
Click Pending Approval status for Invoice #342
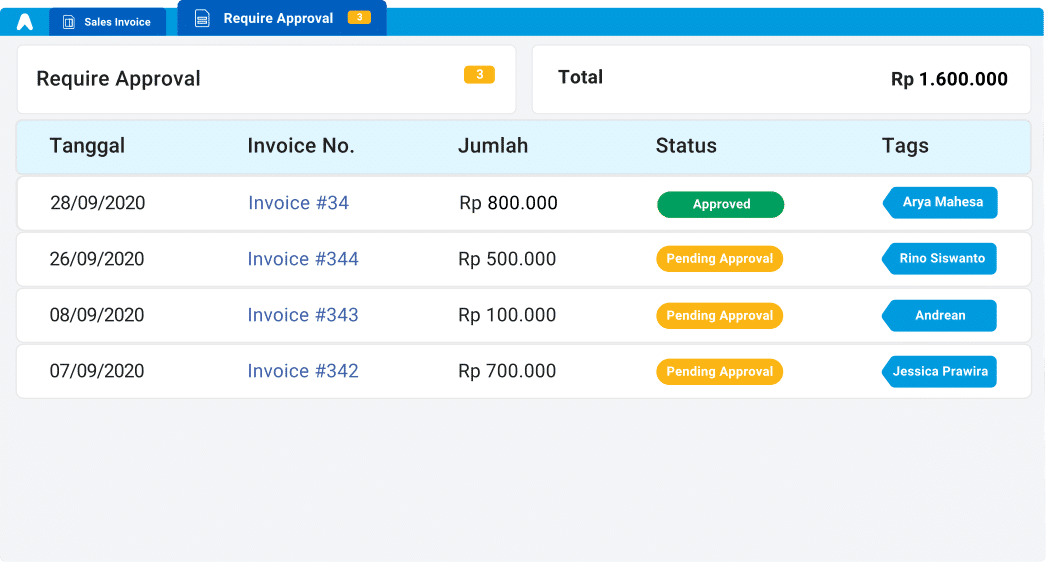(x=719, y=371)
